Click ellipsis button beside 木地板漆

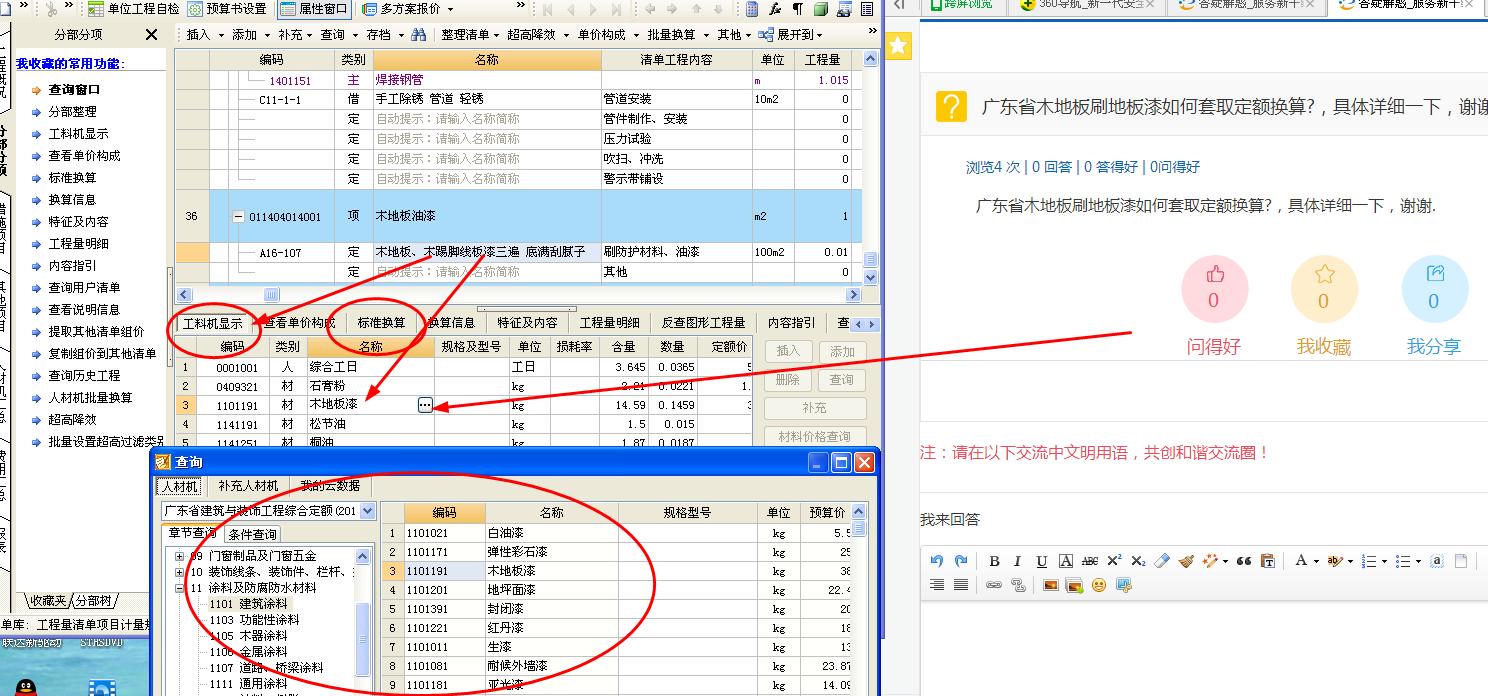(x=426, y=405)
